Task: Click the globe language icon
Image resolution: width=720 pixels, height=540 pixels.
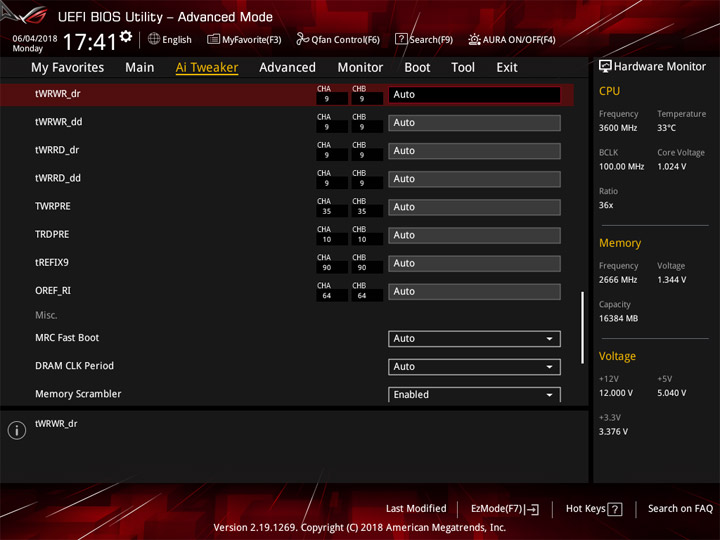Action: (154, 39)
